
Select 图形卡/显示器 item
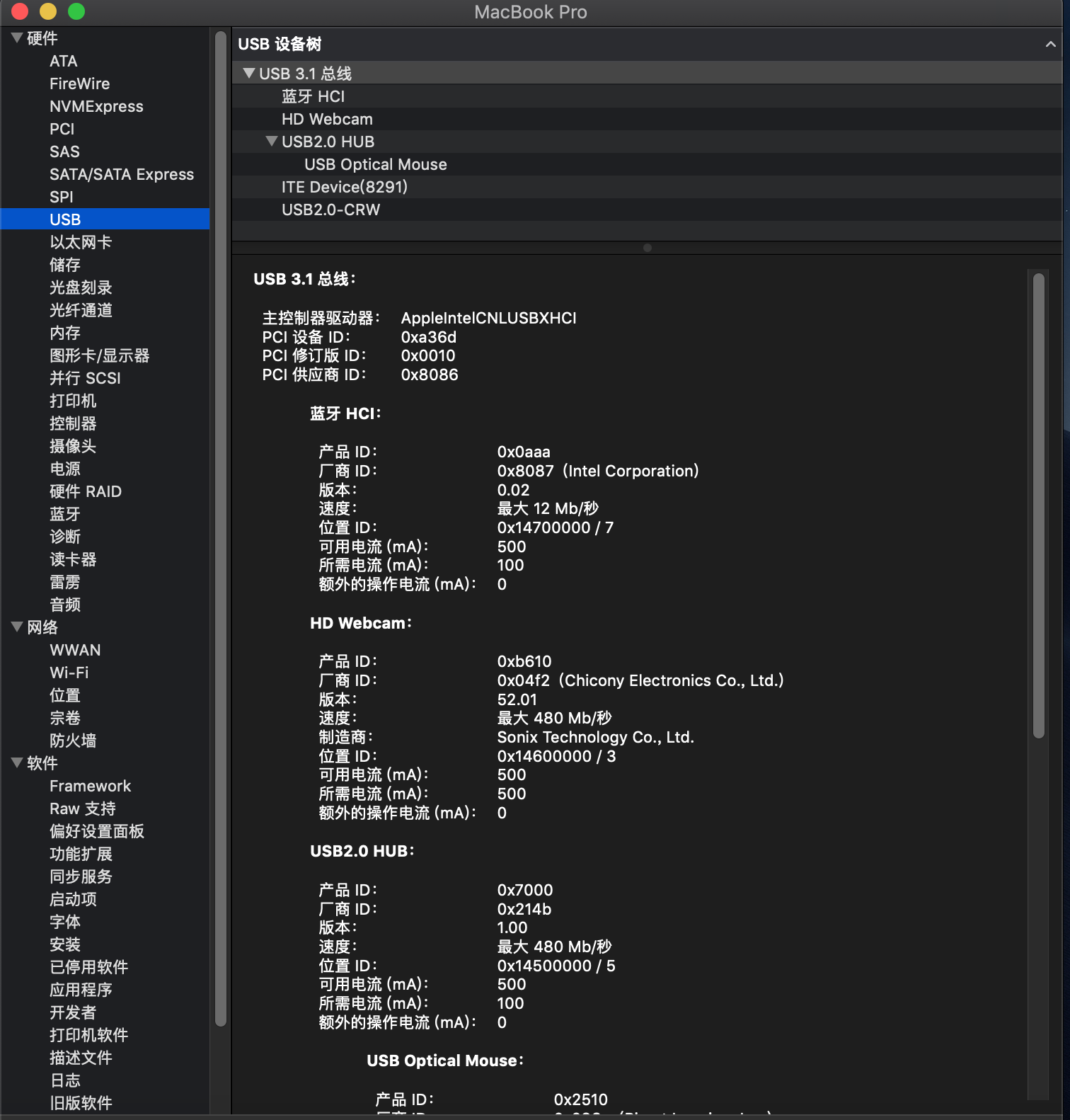(x=100, y=355)
